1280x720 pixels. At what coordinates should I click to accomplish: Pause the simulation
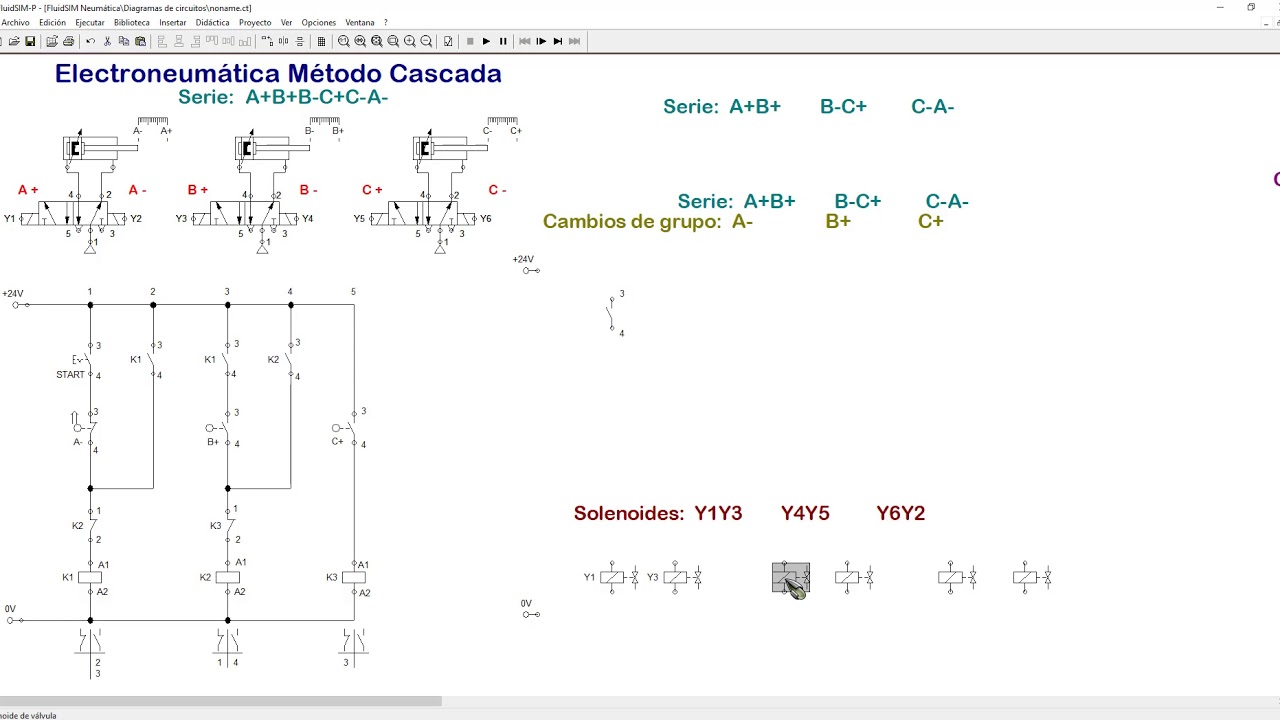(x=503, y=41)
